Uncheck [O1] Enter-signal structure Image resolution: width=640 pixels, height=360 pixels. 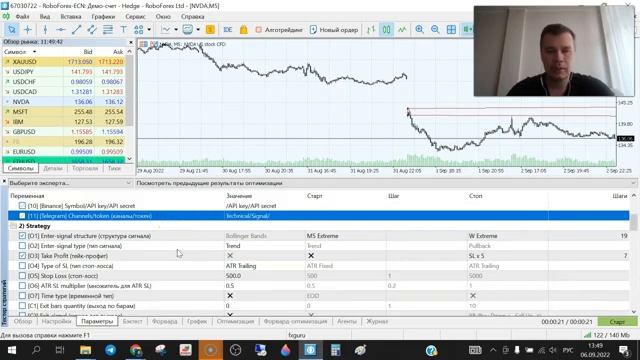(22, 236)
